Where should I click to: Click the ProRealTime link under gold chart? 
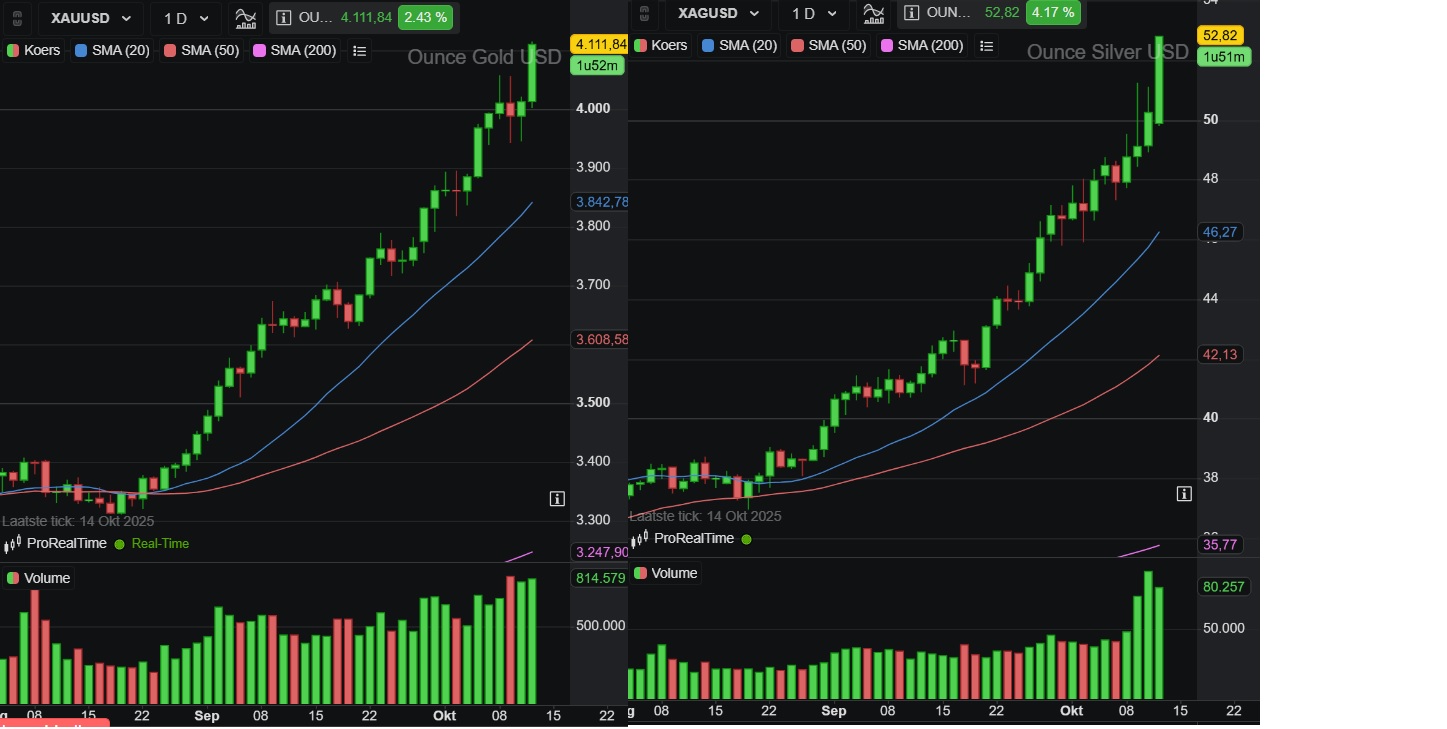66,543
